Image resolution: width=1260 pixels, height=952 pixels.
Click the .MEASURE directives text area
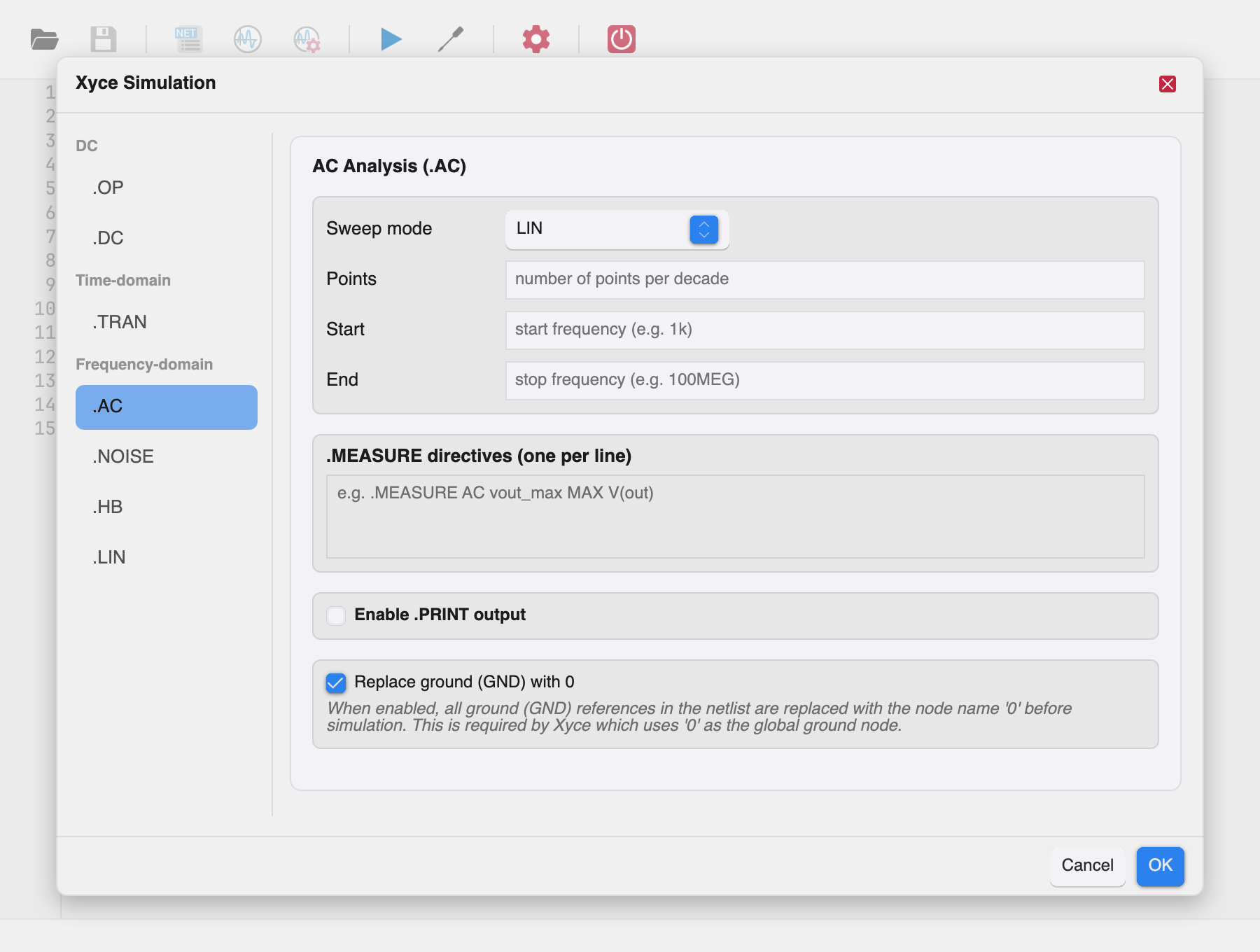click(x=735, y=517)
